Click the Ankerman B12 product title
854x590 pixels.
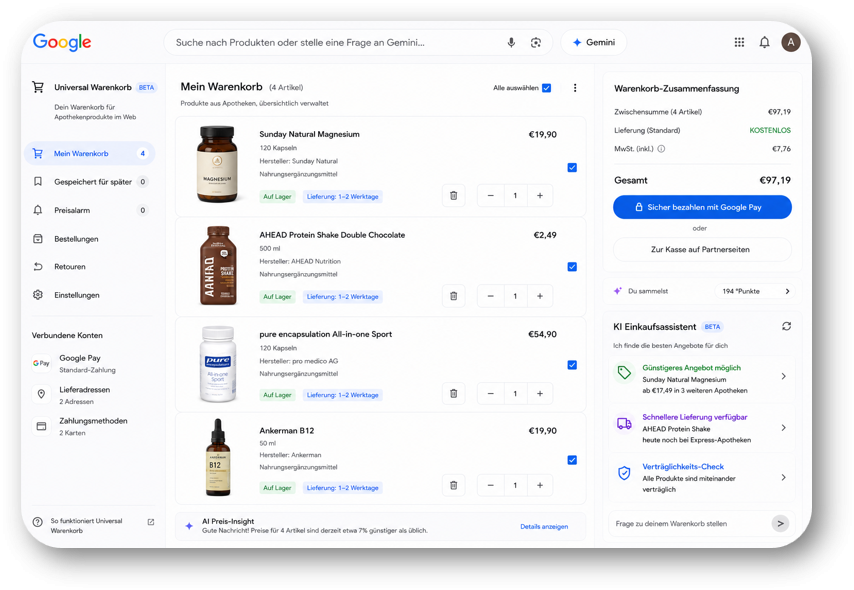(x=286, y=430)
